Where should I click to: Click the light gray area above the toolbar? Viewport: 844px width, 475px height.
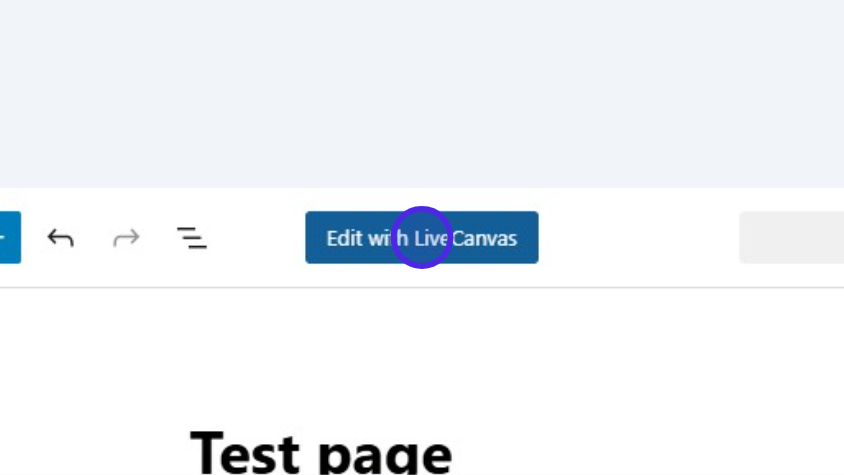click(422, 94)
